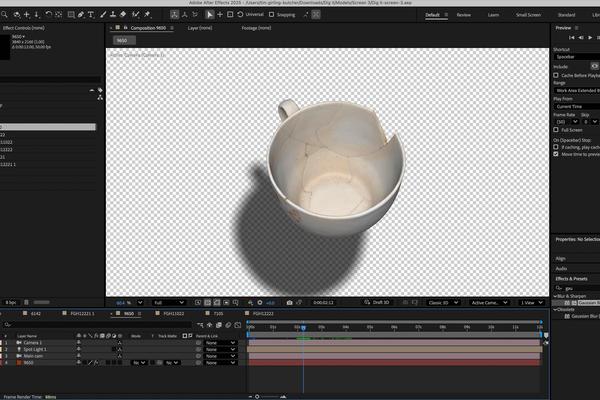Open the Classic 3D renderer dropdown
Image resolution: width=600 pixels, height=400 pixels.
pos(443,302)
